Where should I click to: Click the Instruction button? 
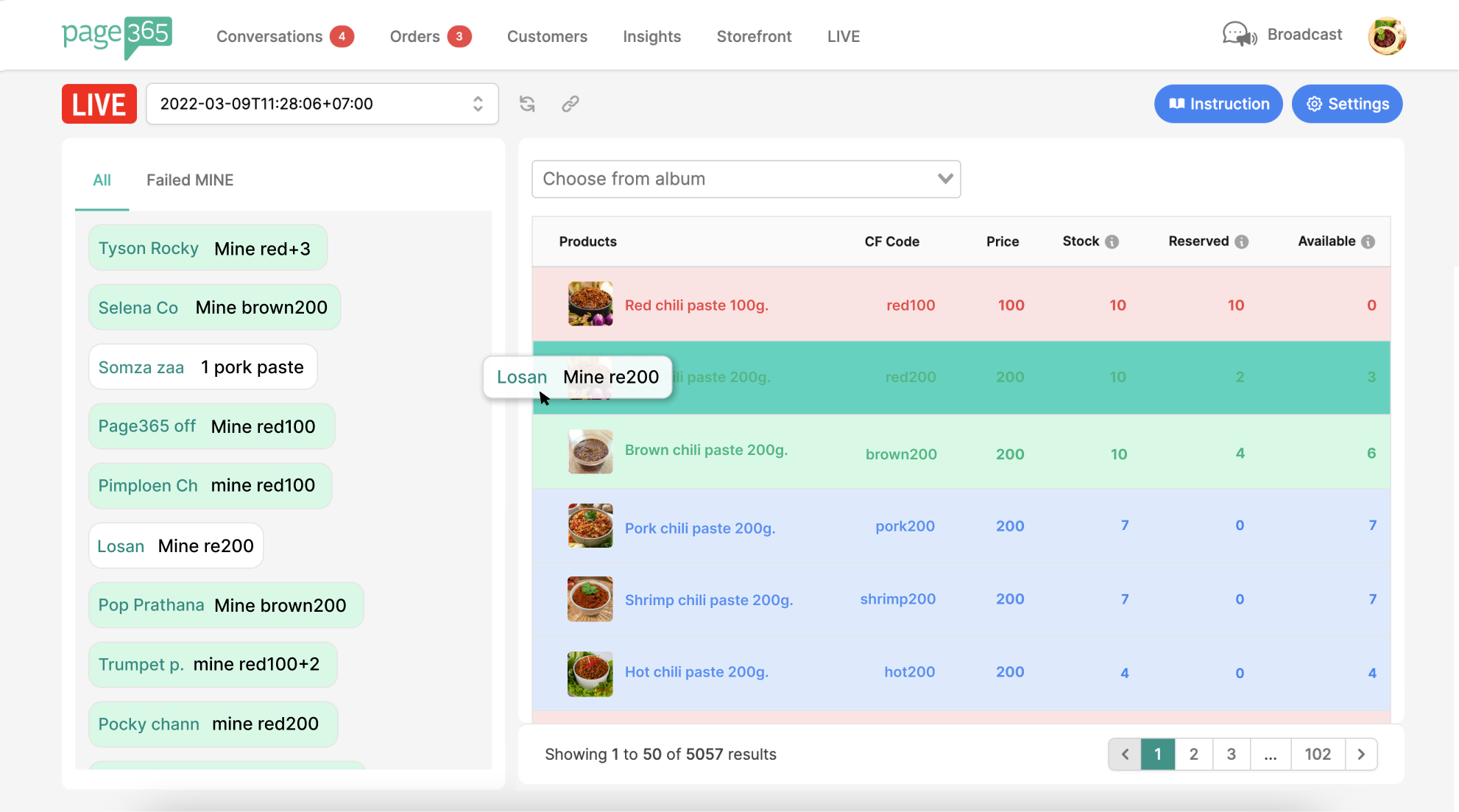pos(1218,104)
